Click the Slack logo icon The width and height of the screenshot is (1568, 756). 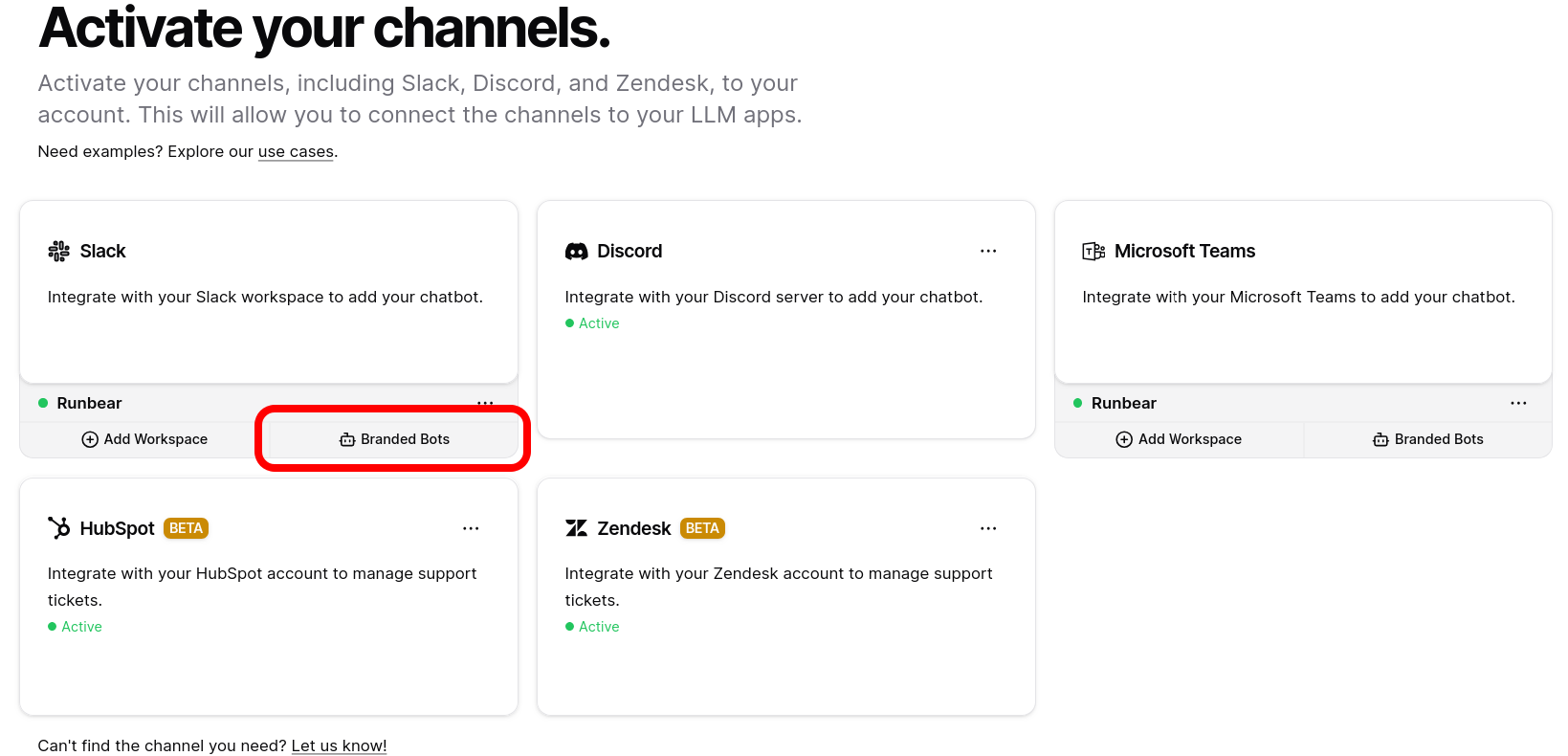[59, 251]
